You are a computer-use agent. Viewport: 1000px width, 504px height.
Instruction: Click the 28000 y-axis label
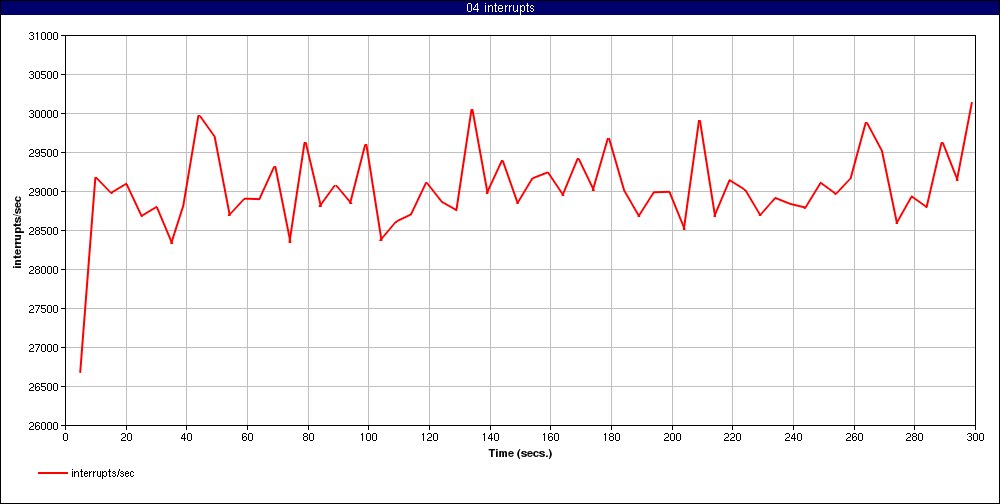pos(44,270)
